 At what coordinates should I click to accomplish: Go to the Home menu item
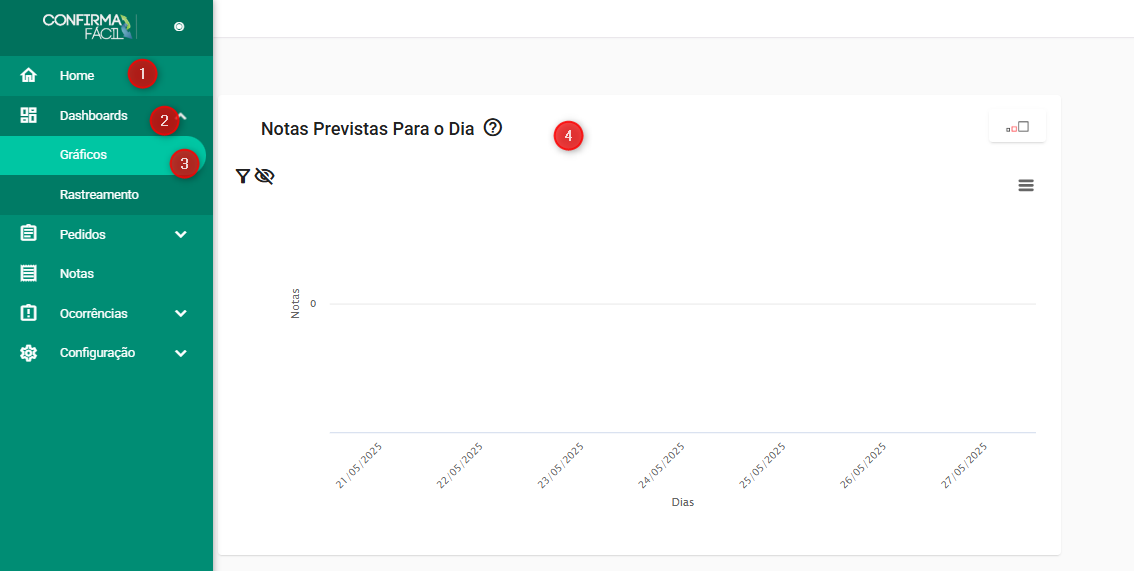point(77,76)
